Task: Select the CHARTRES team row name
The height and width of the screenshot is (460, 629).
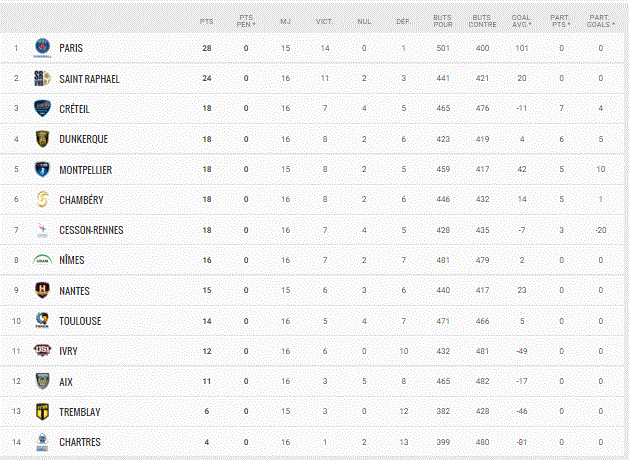Action: tap(80, 442)
